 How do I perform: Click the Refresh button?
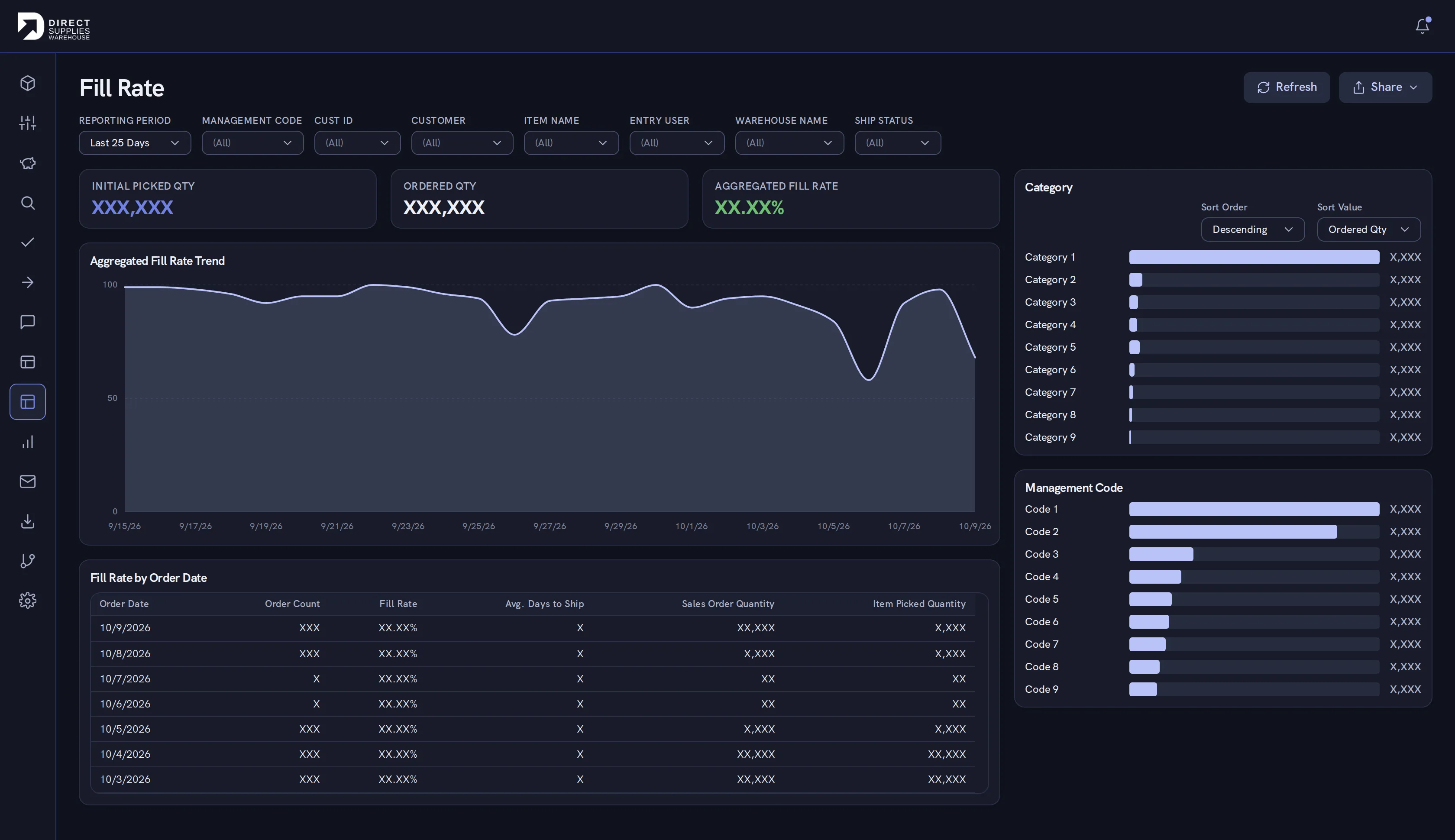1287,87
